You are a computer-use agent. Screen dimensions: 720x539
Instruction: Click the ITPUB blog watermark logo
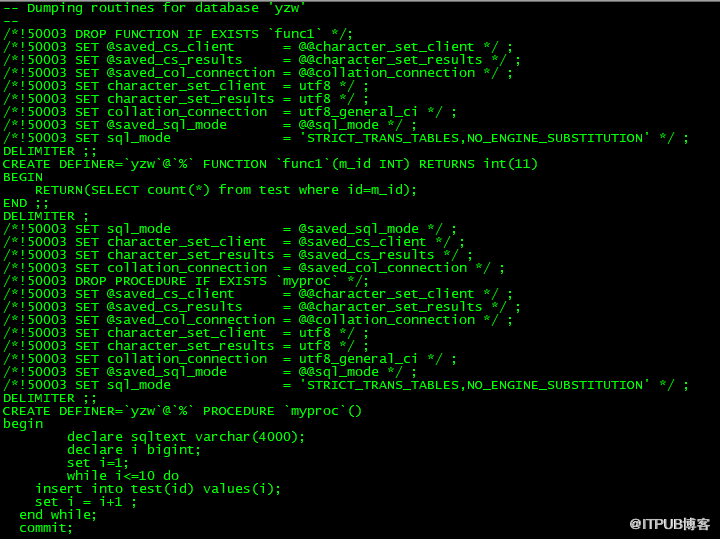tap(668, 522)
